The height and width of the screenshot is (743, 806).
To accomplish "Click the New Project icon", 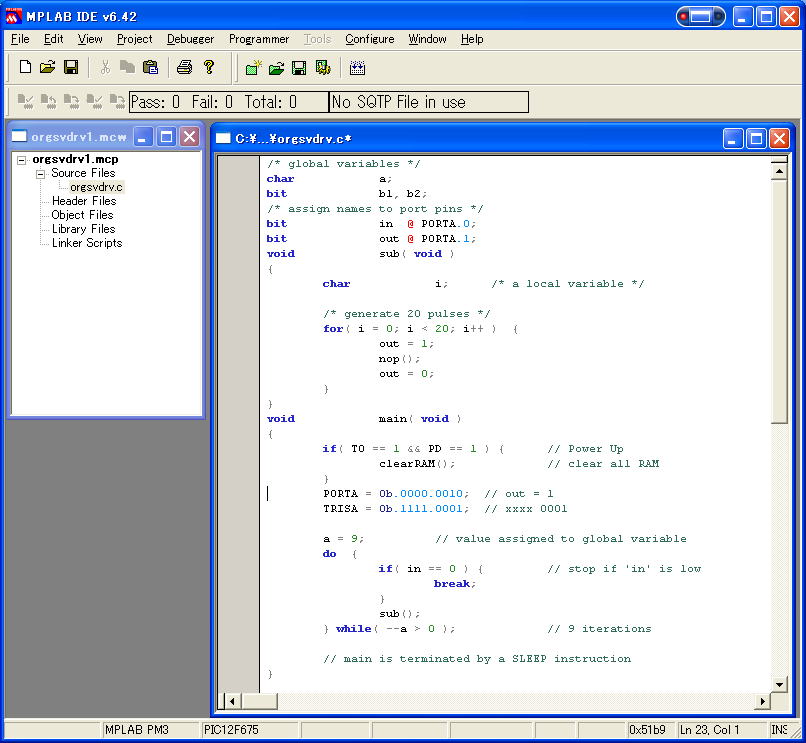I will coord(254,67).
